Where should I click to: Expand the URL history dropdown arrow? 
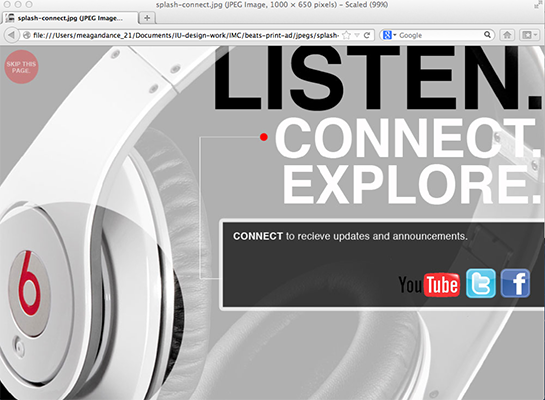coord(357,35)
